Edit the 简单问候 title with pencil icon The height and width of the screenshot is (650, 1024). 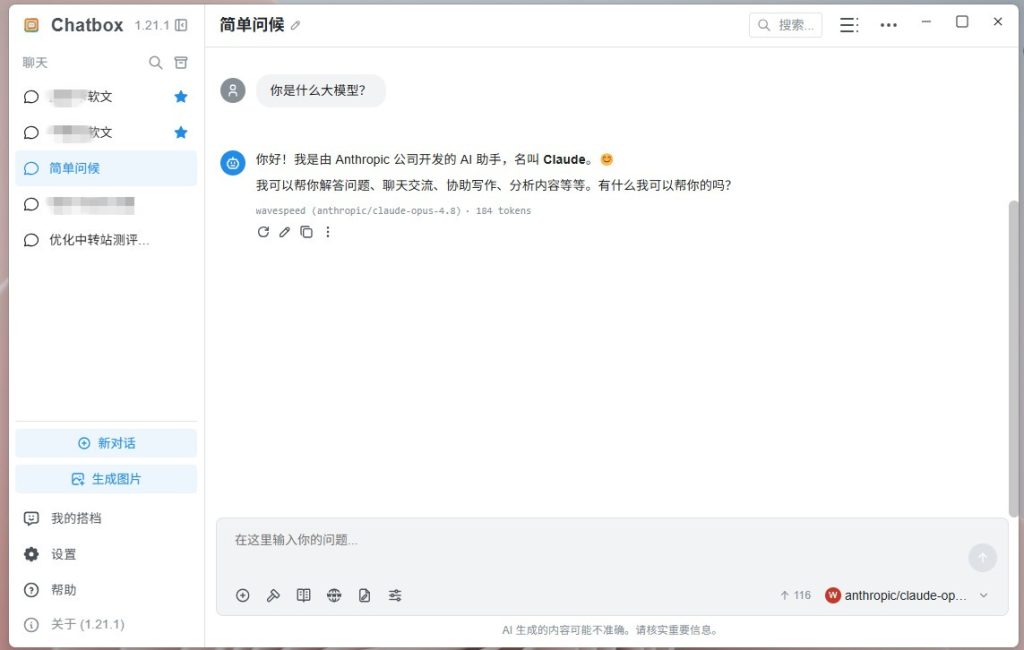pyautogui.click(x=295, y=25)
